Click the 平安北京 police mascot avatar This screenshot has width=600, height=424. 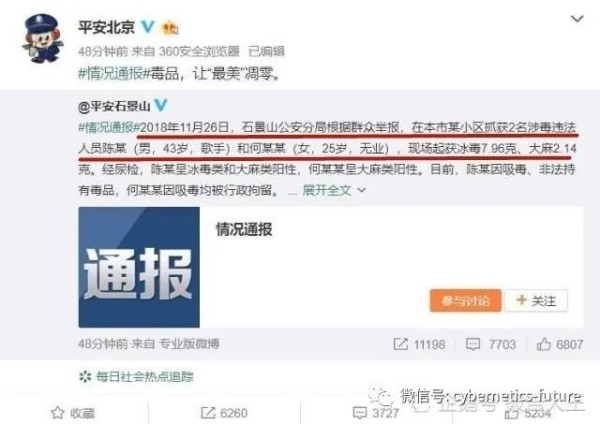pos(41,39)
